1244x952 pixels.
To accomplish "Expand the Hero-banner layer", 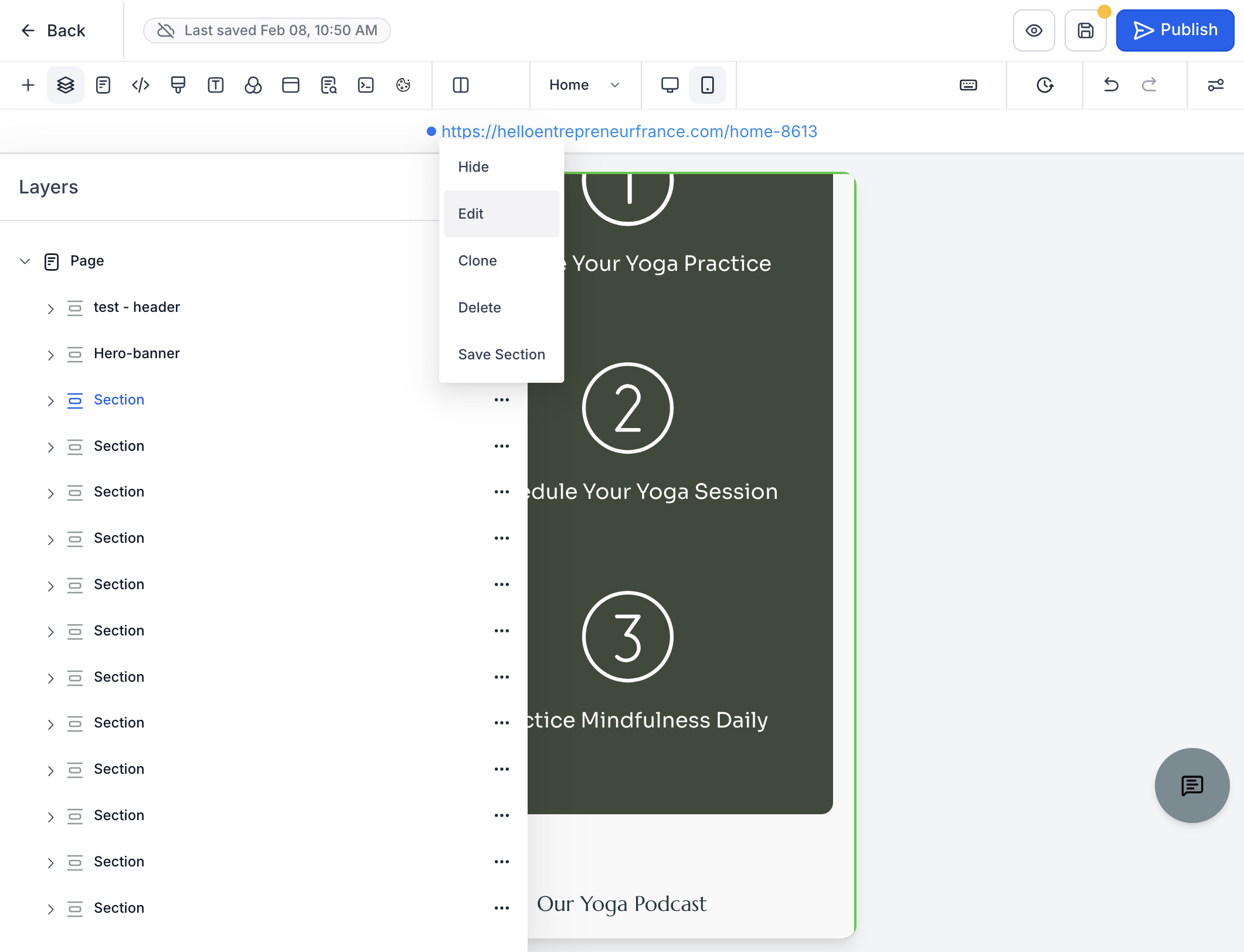I will [x=50, y=355].
